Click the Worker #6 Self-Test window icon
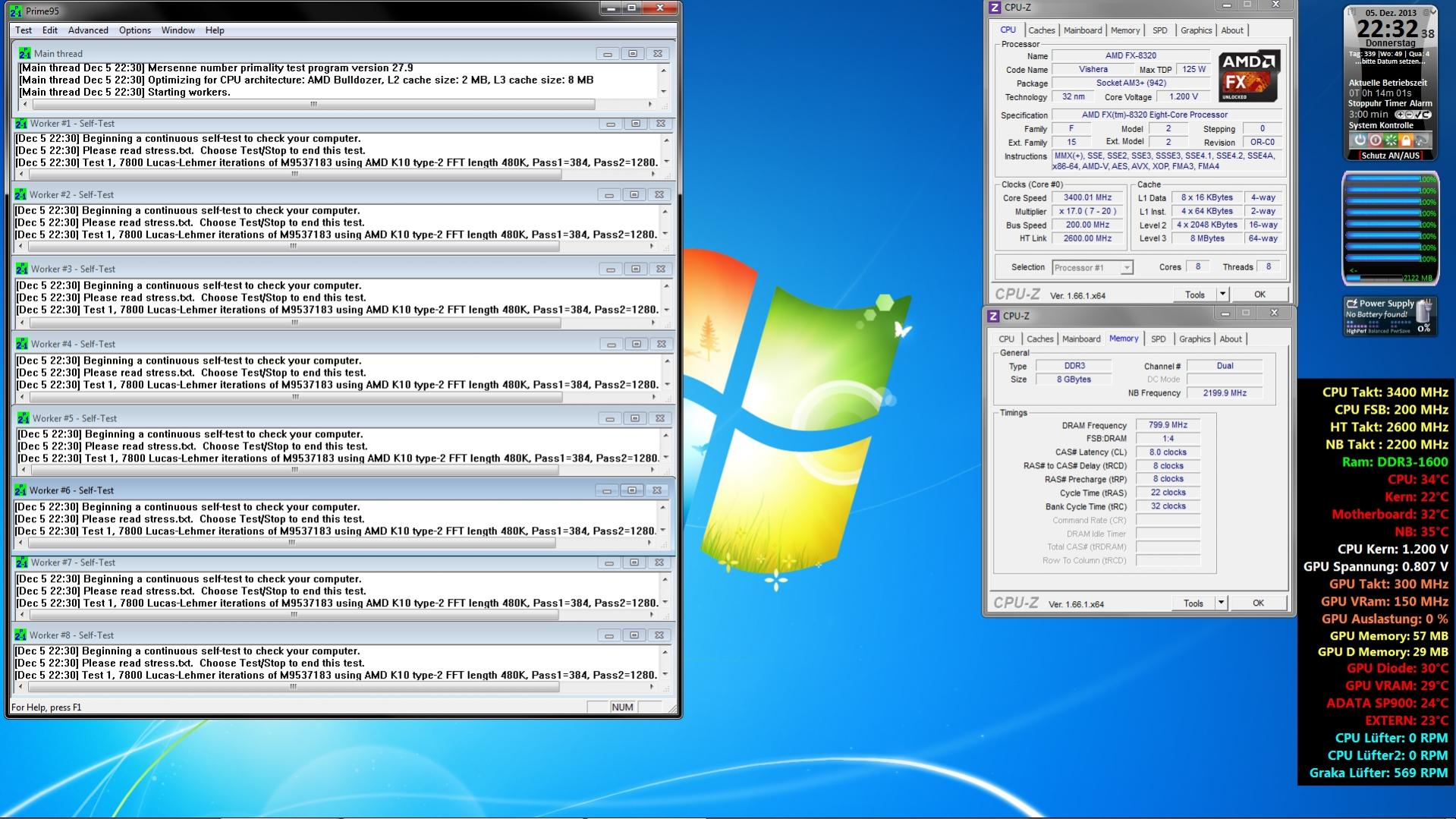Screen dimensions: 1456x819 tap(20, 490)
